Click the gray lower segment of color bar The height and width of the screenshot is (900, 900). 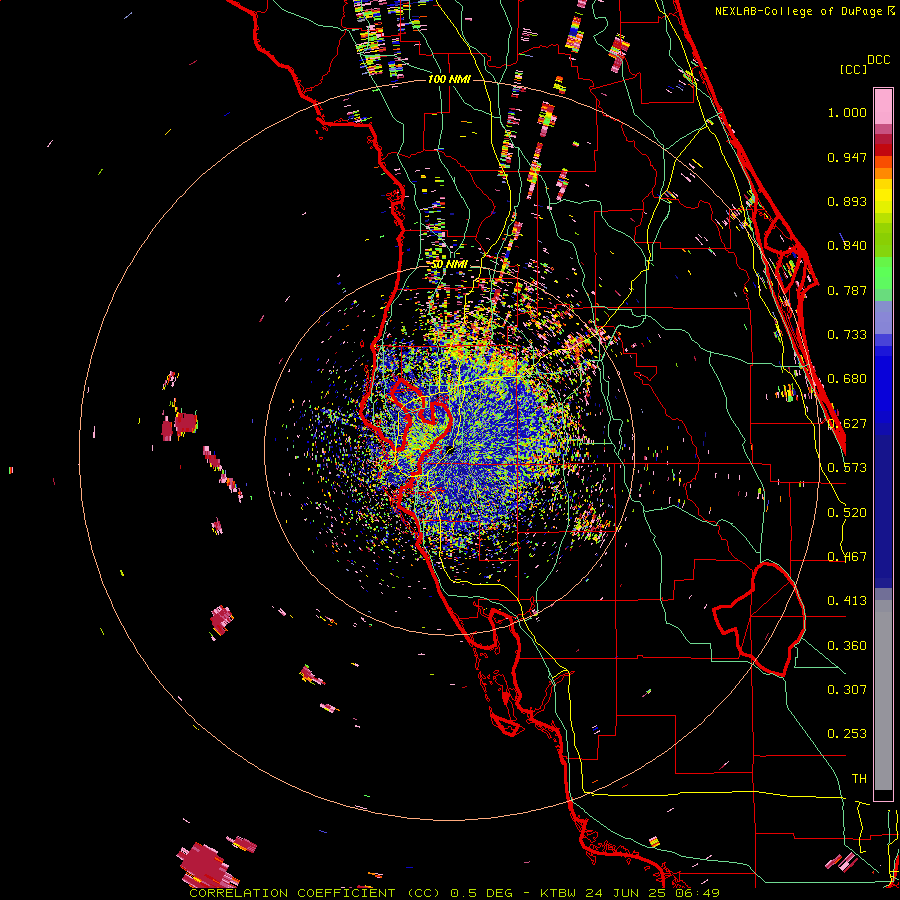[x=883, y=695]
